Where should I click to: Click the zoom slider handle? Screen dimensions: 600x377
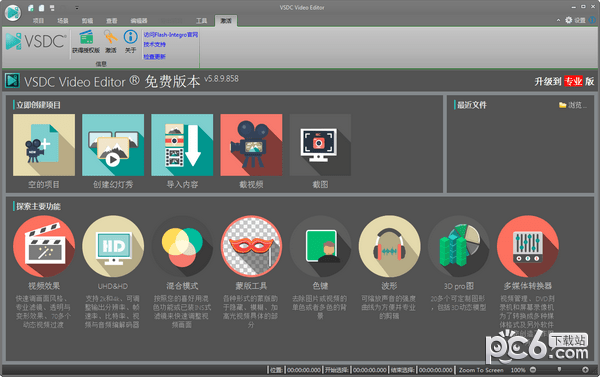coord(559,369)
